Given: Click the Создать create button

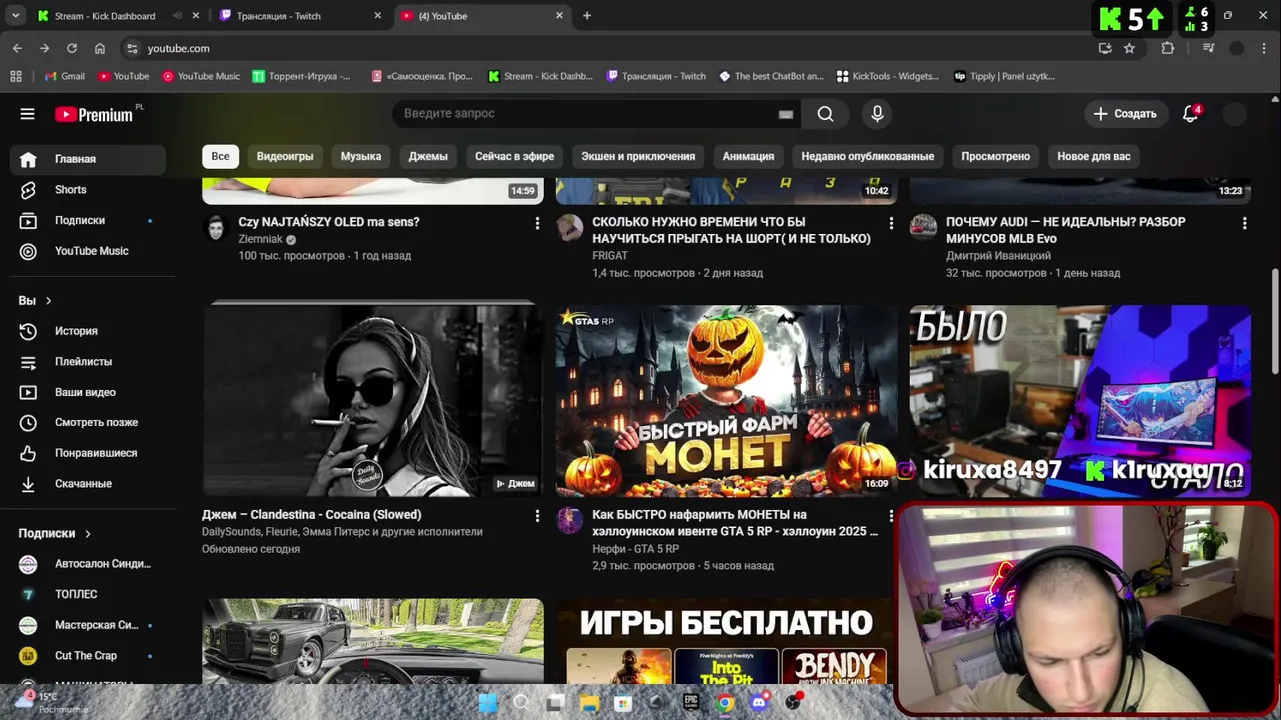Looking at the screenshot, I should point(1125,114).
